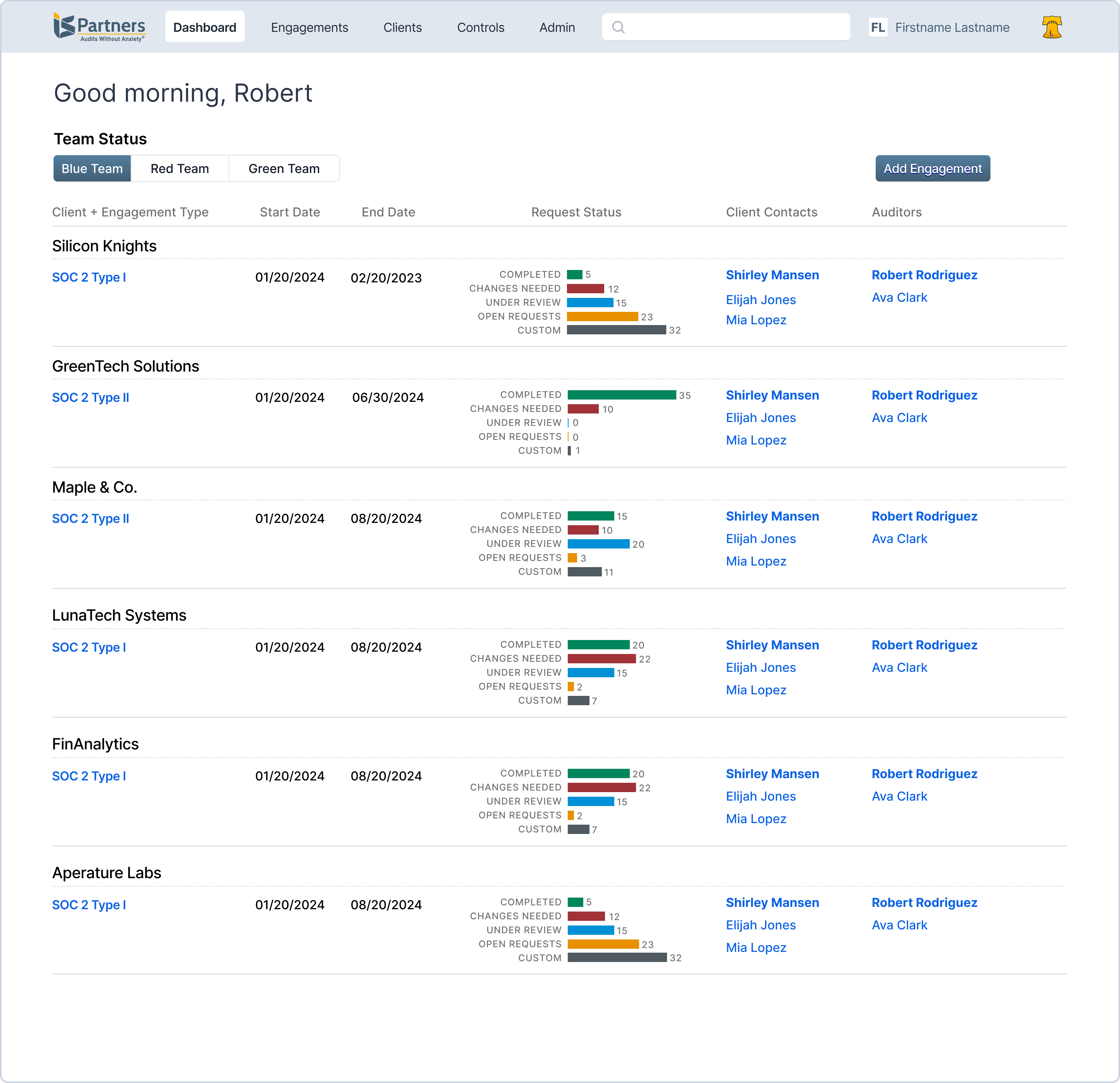Click Ava Clark in FinAnalytics row
Viewport: 1120px width, 1083px height.
coord(899,797)
